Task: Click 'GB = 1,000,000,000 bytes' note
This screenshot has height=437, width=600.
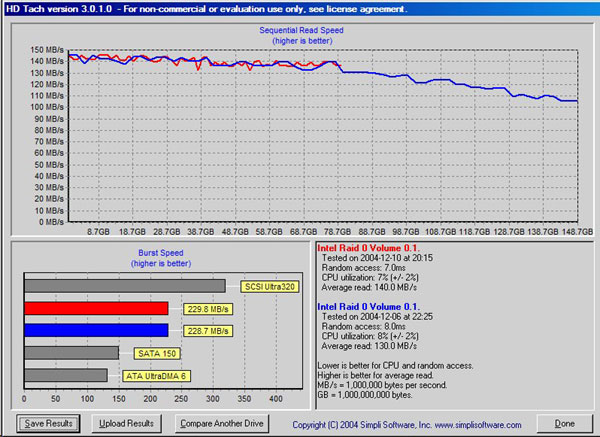Action: [x=365, y=395]
